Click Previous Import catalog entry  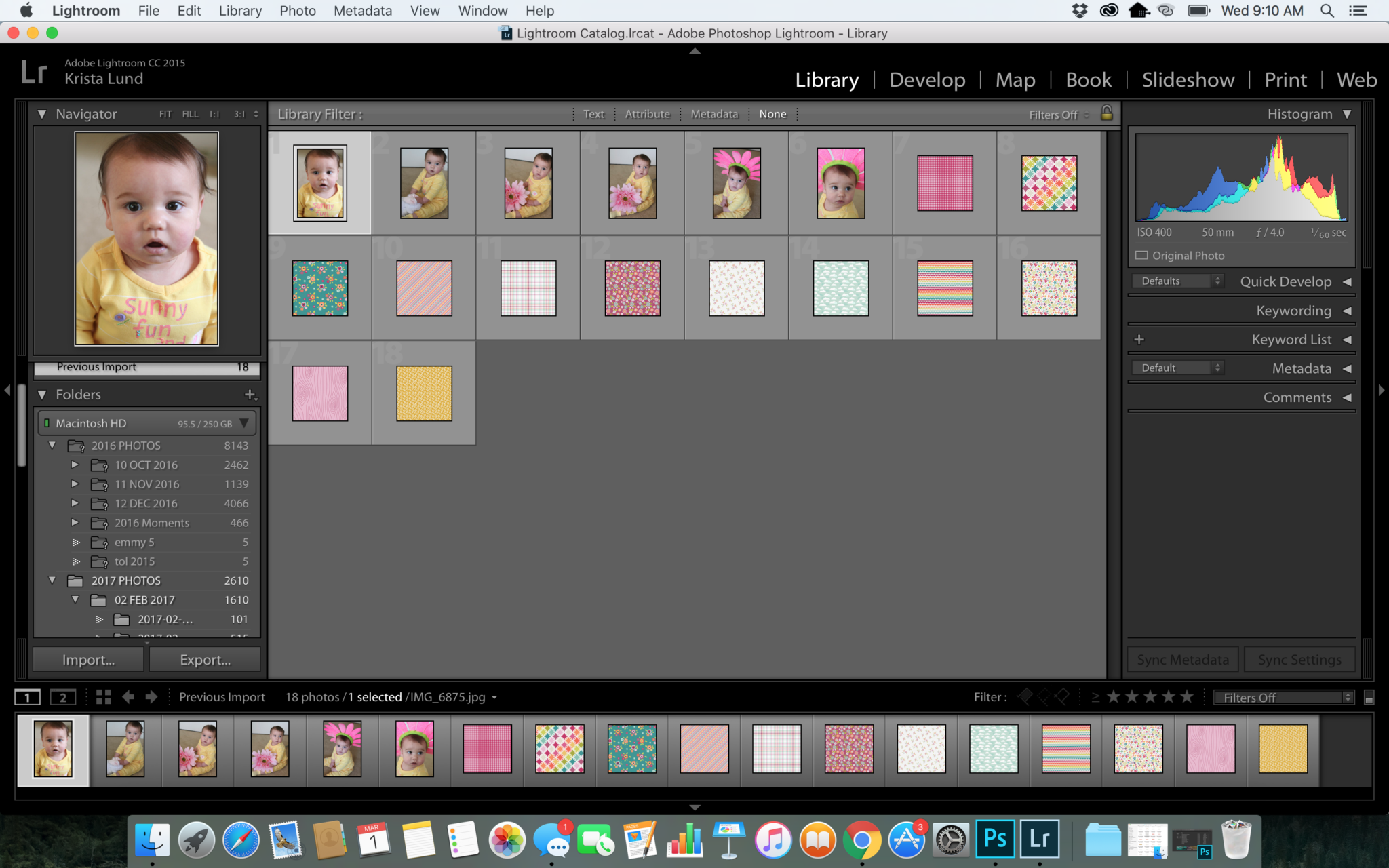point(147,367)
